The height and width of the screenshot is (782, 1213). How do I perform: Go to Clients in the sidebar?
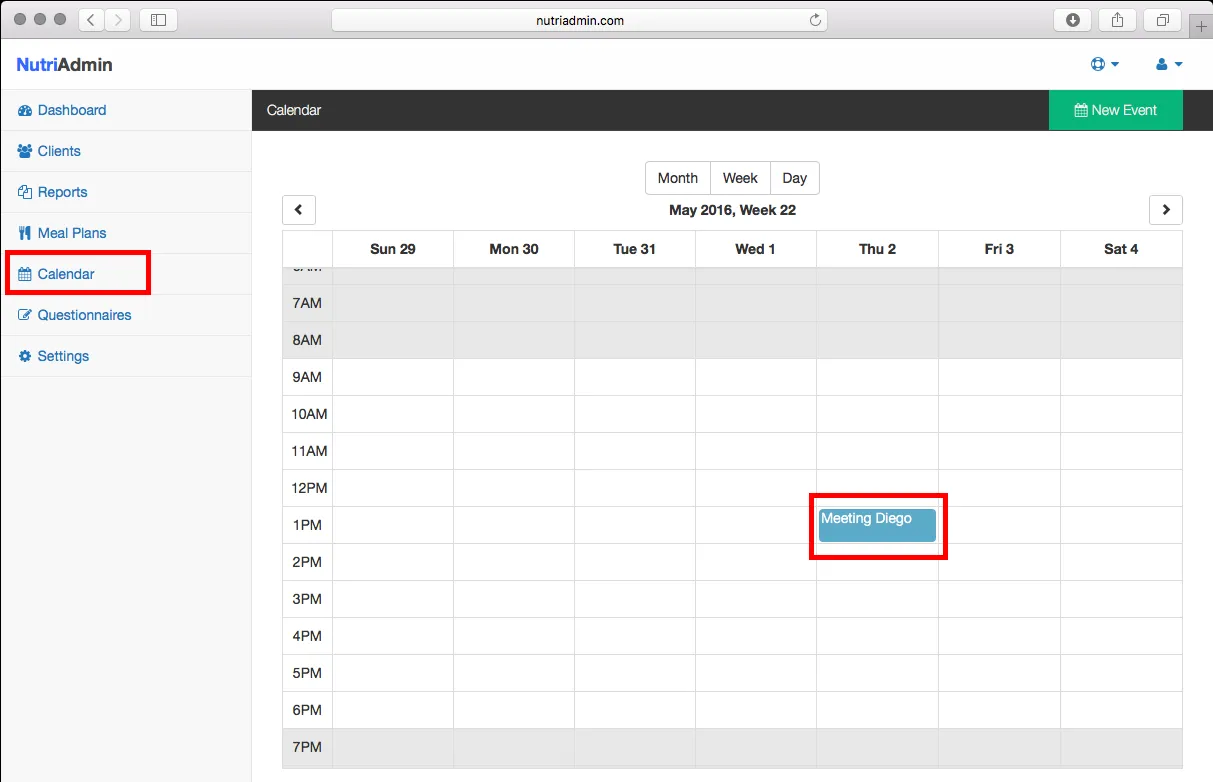tap(59, 151)
